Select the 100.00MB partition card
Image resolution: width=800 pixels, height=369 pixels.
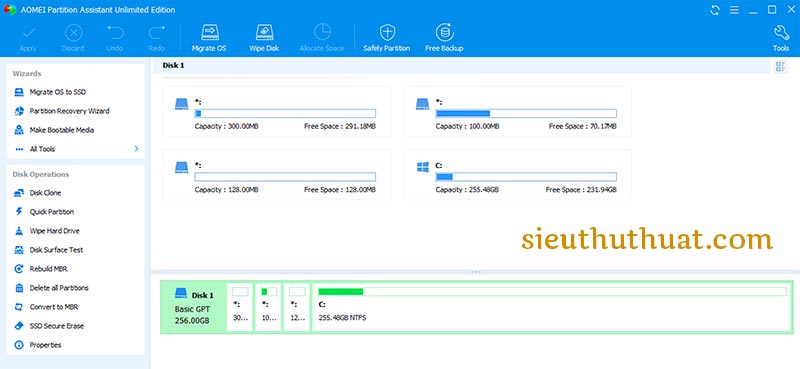point(517,112)
